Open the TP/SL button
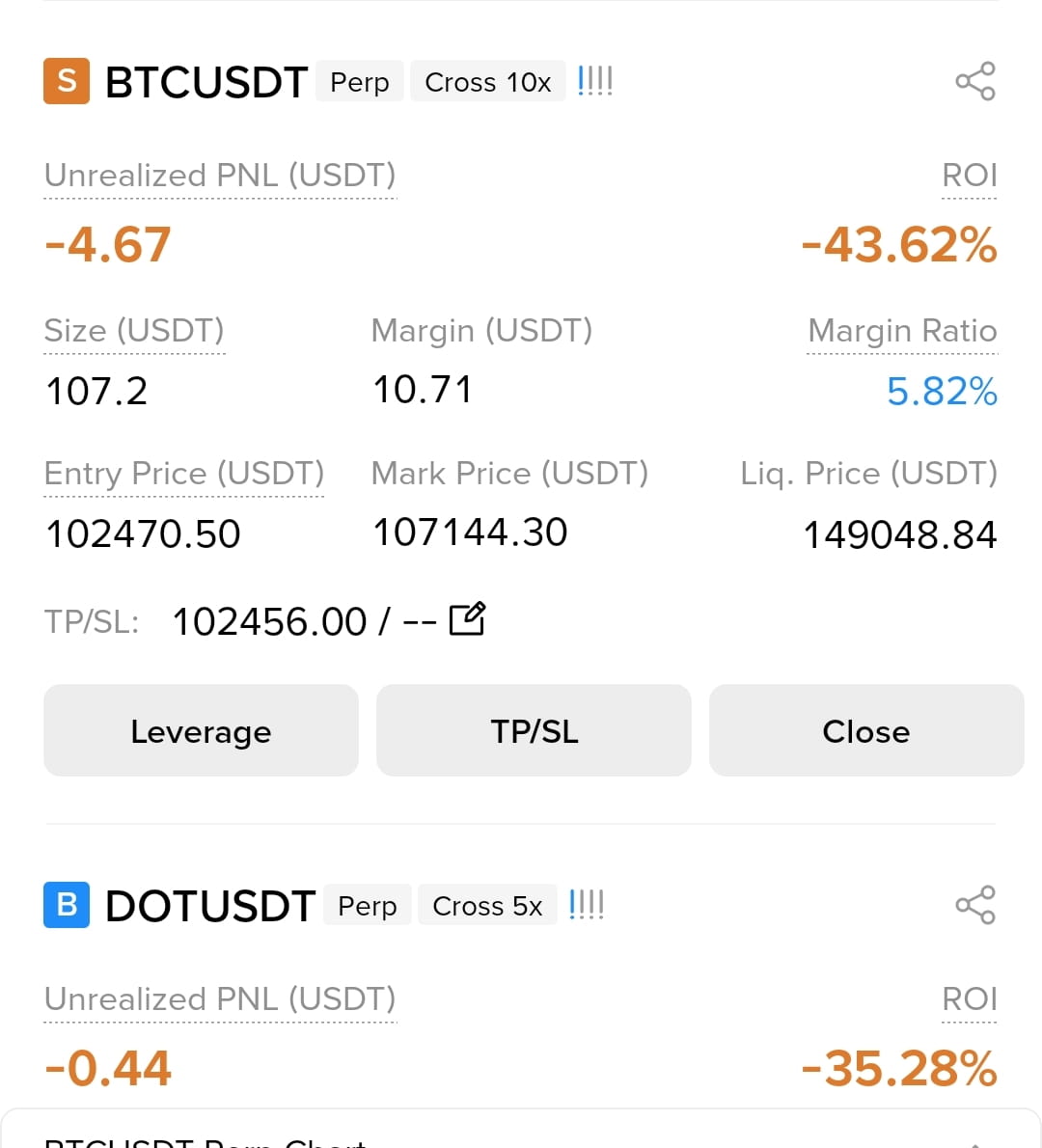This screenshot has height=1148, width=1042. coord(534,730)
